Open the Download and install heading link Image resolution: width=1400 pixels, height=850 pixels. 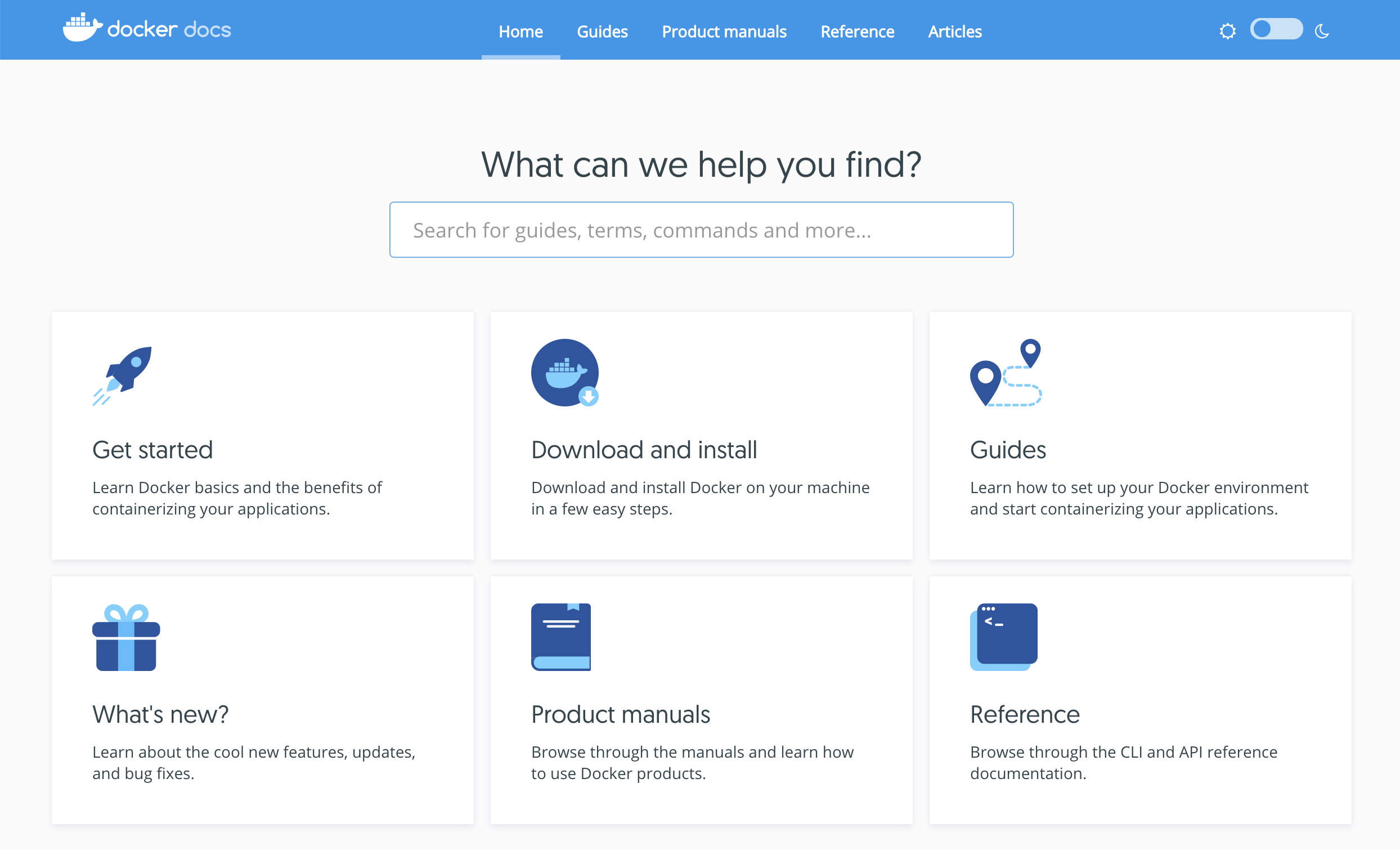point(644,450)
